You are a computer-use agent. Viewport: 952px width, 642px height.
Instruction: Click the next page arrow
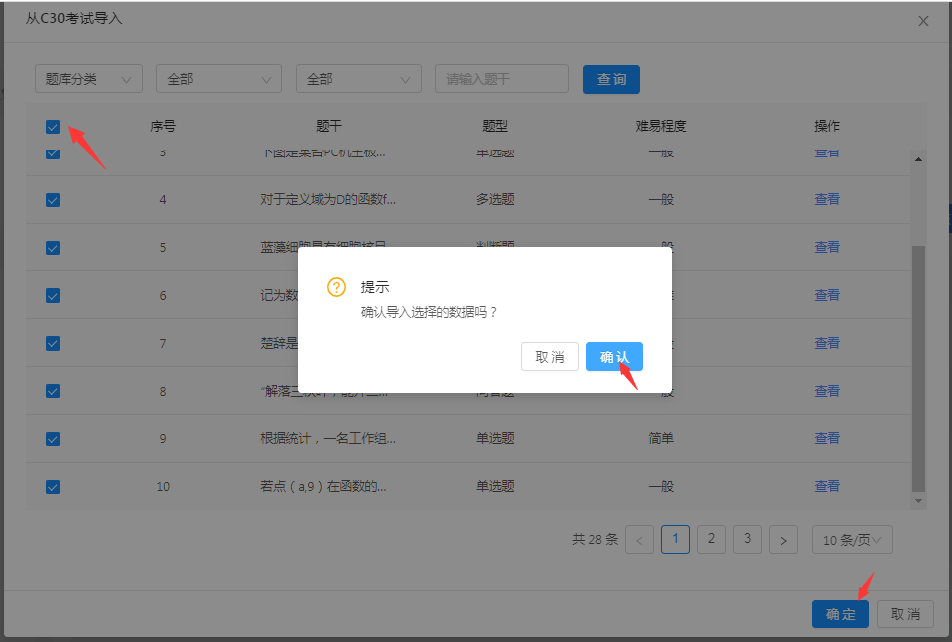pyautogui.click(x=783, y=539)
